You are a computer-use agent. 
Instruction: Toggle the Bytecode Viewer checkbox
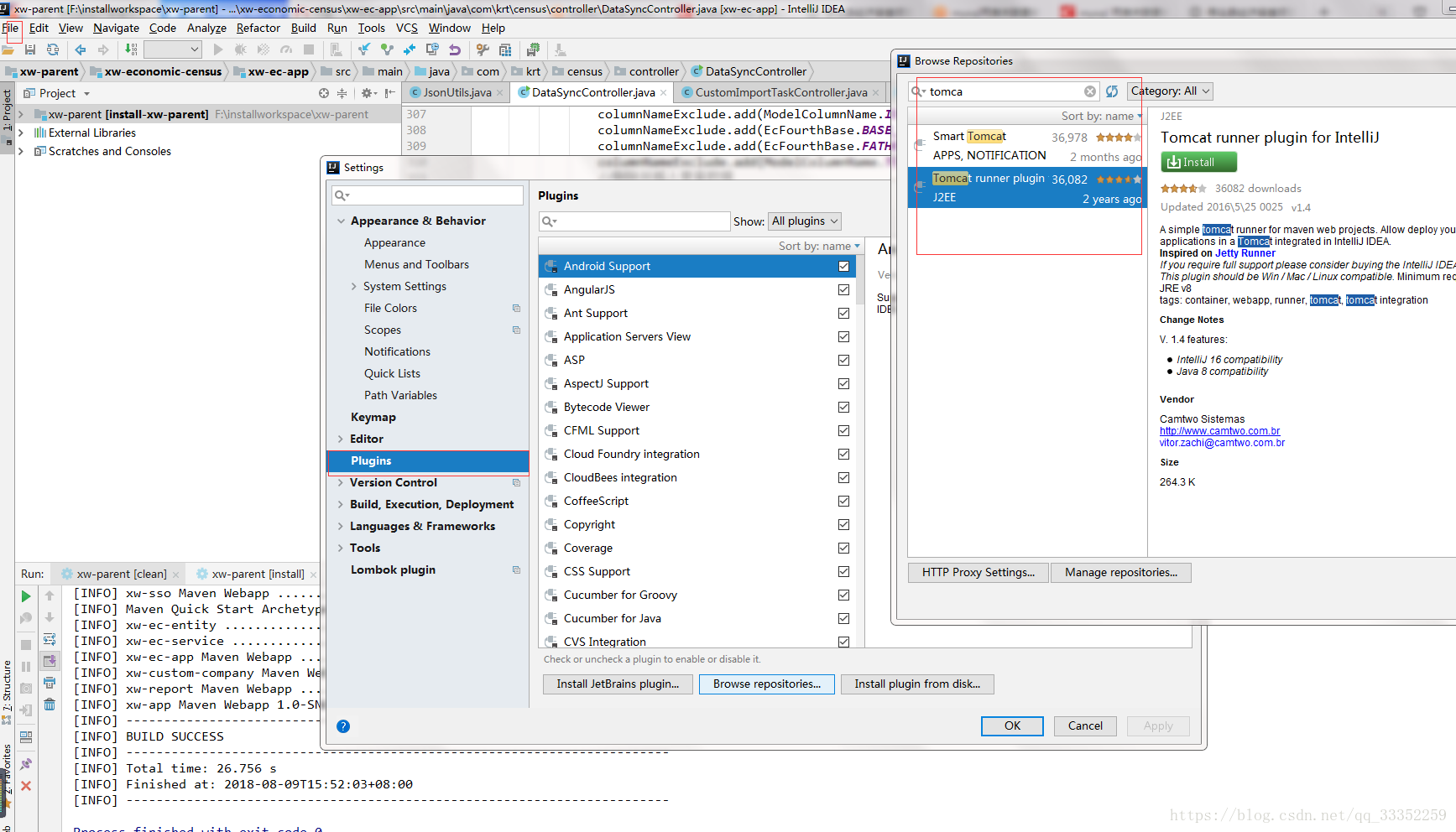click(x=843, y=407)
